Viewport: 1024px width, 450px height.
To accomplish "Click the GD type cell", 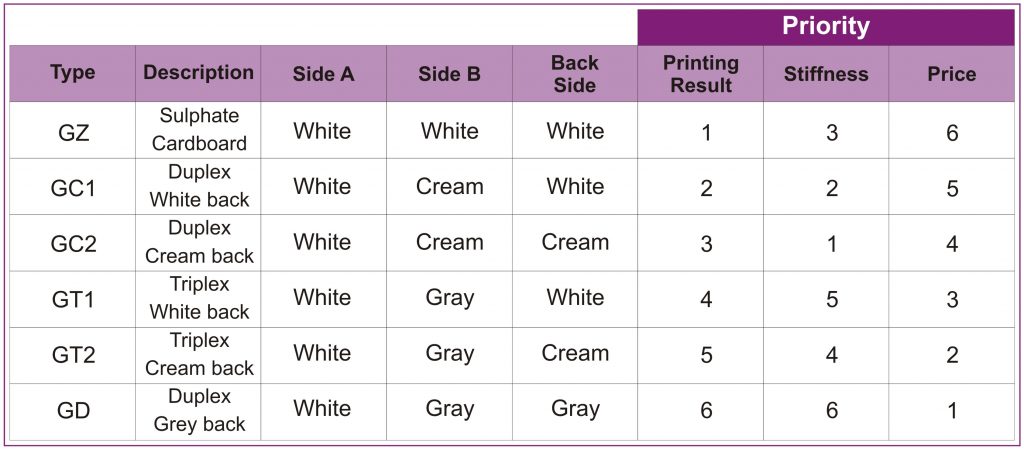I will point(72,410).
